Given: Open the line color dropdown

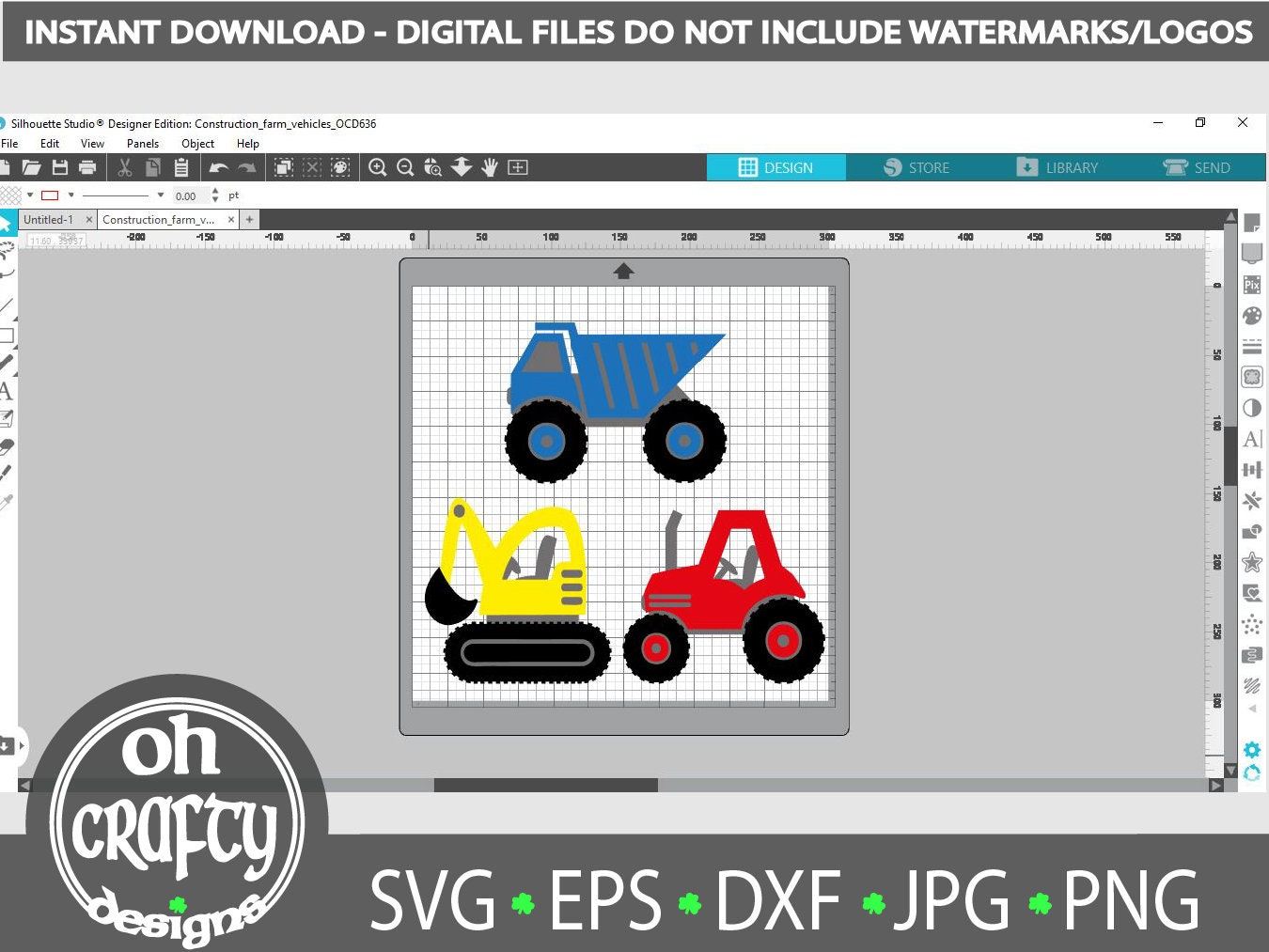Looking at the screenshot, I should click(70, 195).
